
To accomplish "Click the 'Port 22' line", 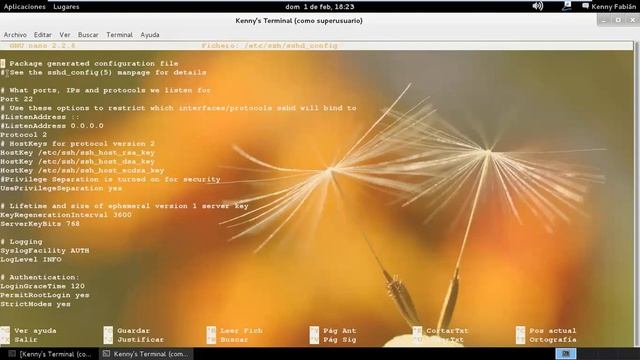I will tap(16, 99).
